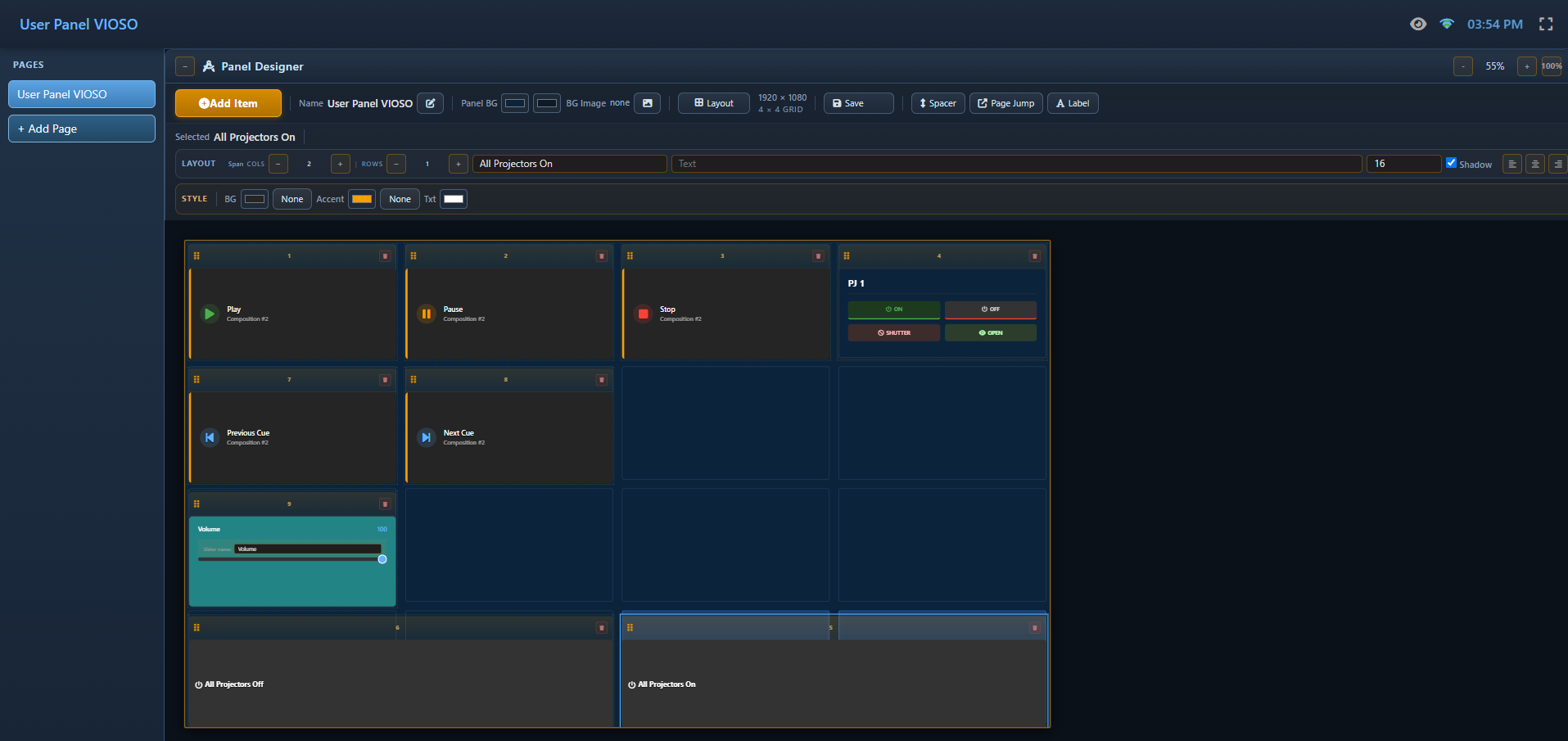Toggle the Shadow checkbox

[1451, 163]
